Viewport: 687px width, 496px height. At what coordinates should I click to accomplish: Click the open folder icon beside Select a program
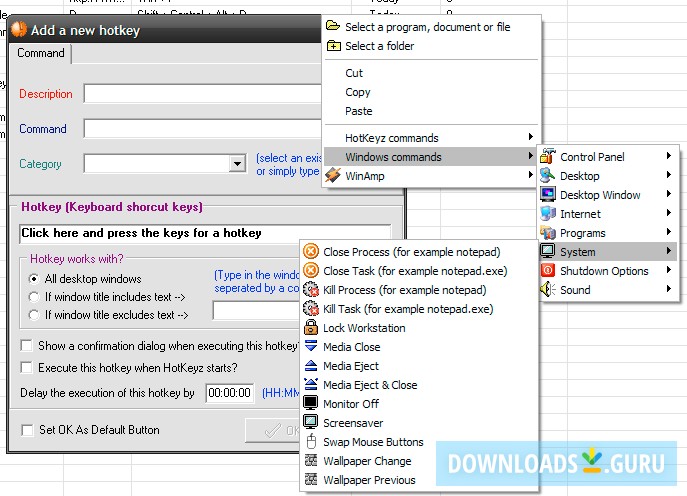(333, 26)
